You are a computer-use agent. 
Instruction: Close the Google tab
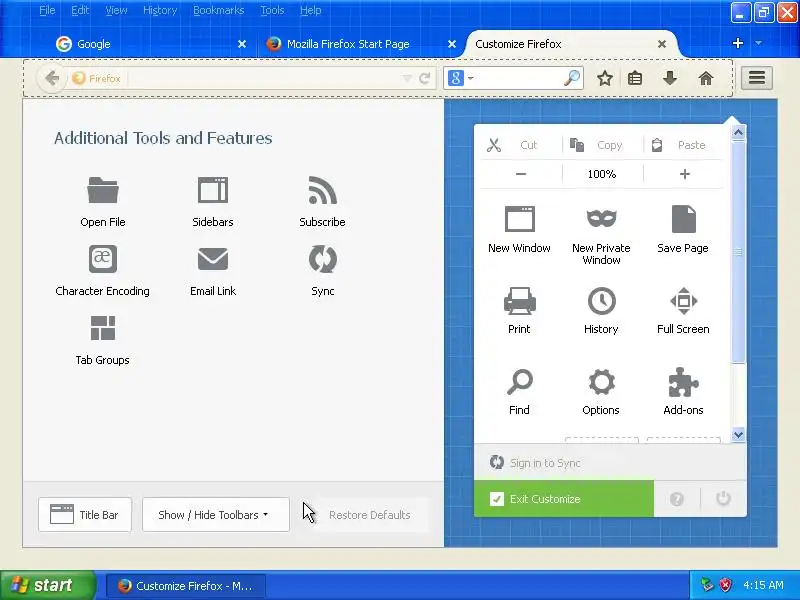242,44
